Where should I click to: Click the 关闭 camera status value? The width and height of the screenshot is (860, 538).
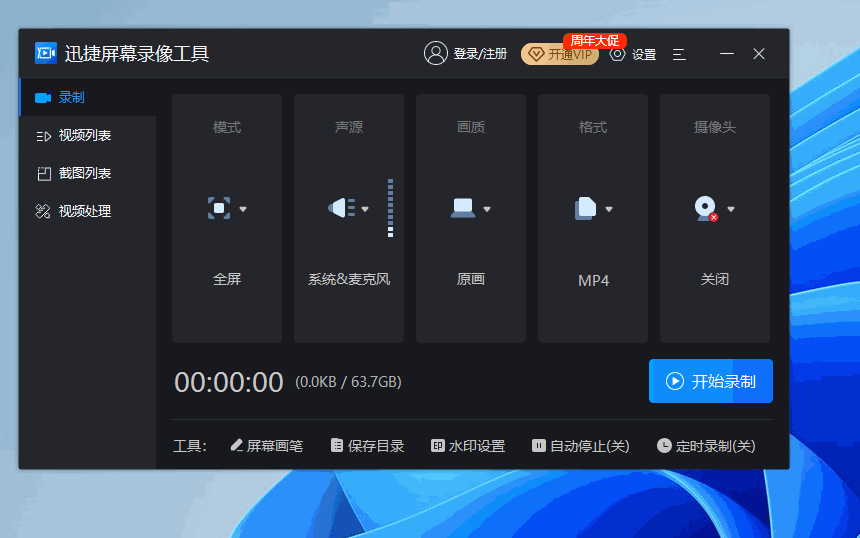pyautogui.click(x=715, y=279)
